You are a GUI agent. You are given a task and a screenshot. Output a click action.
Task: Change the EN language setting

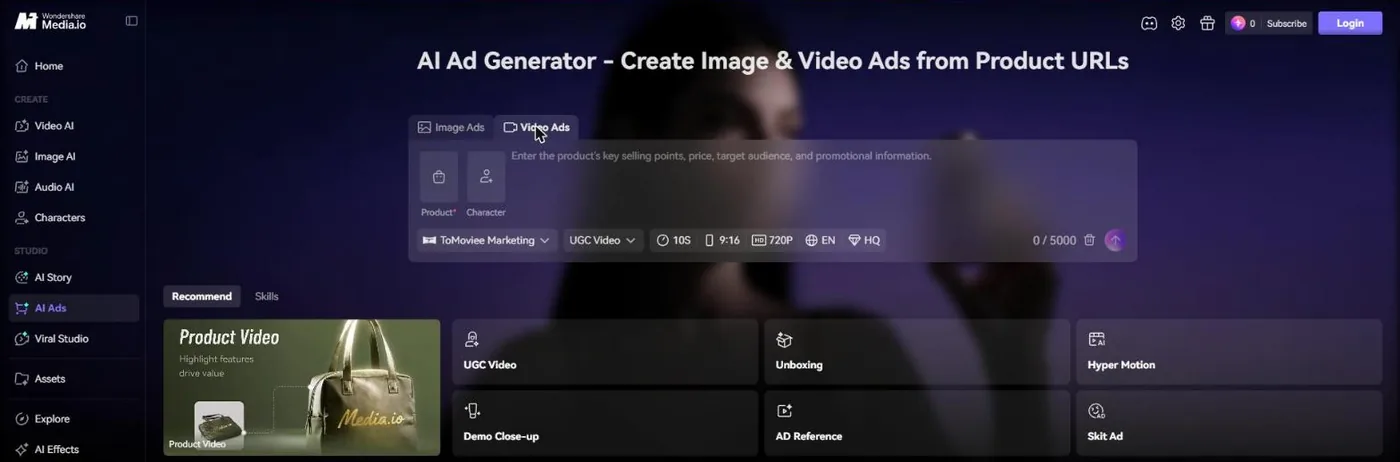coord(820,240)
